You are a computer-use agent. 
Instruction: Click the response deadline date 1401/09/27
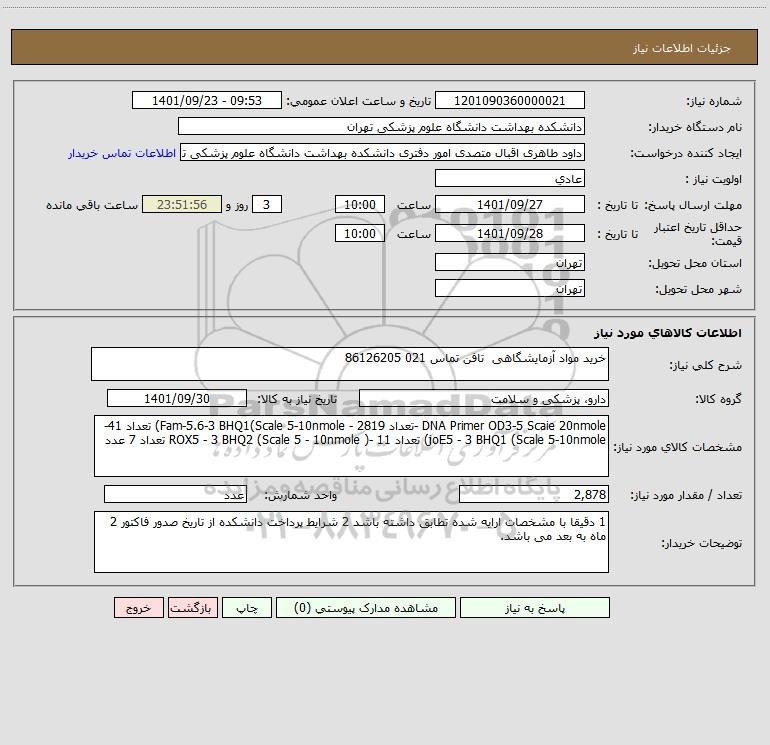coord(510,204)
